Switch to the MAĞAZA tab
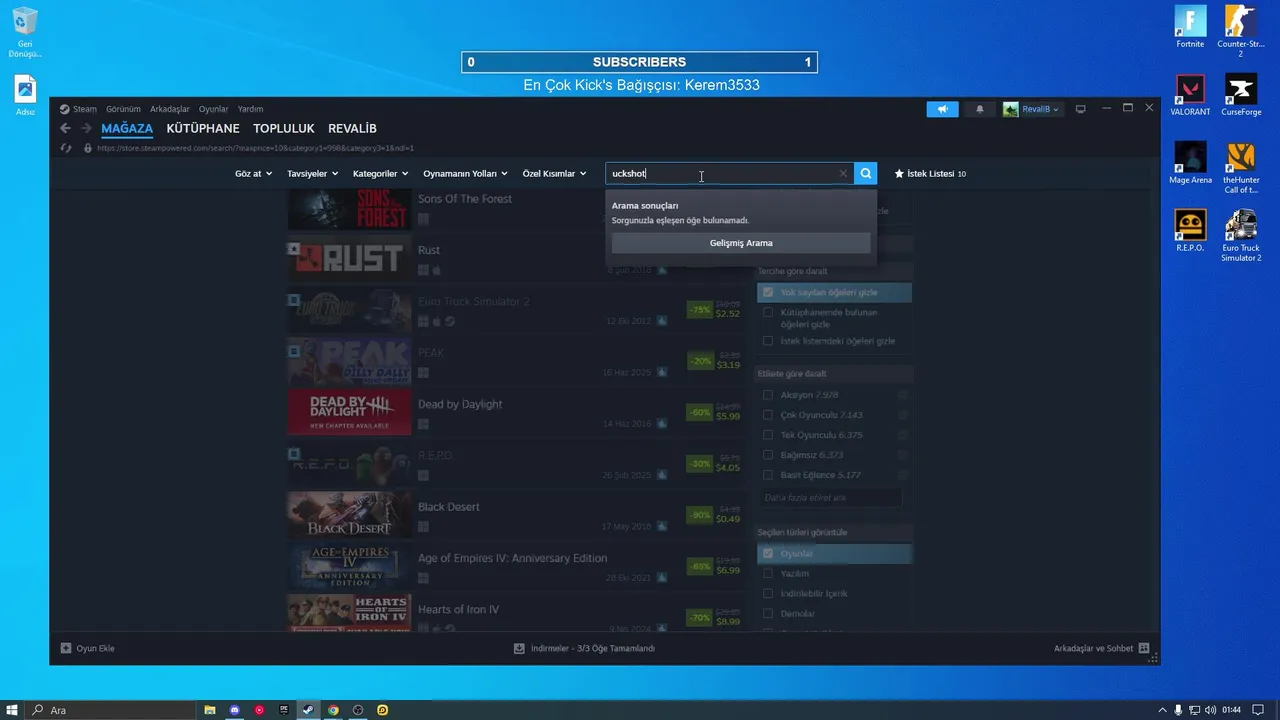Viewport: 1280px width, 720px height. [x=127, y=129]
